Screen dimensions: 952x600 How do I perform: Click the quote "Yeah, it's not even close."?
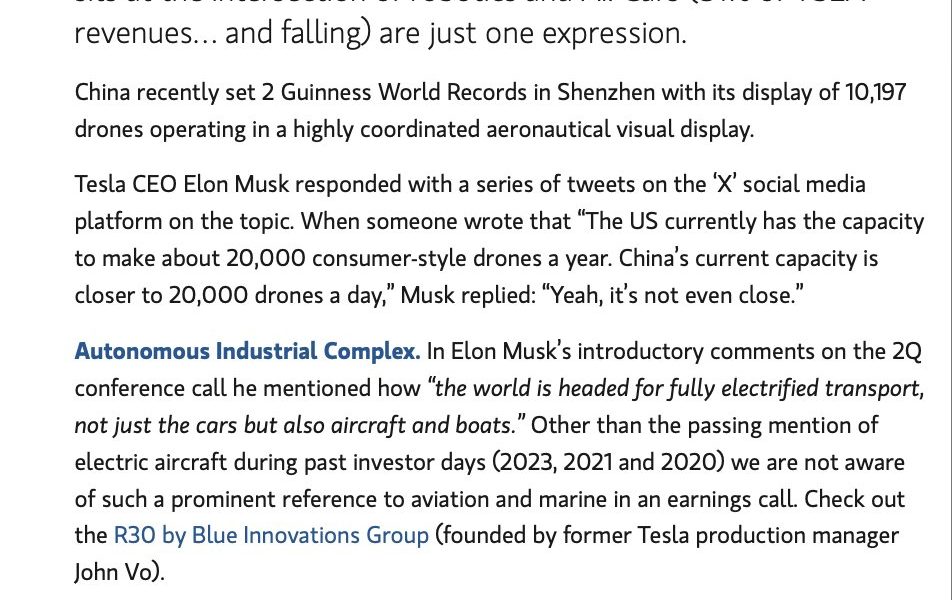tap(673, 295)
